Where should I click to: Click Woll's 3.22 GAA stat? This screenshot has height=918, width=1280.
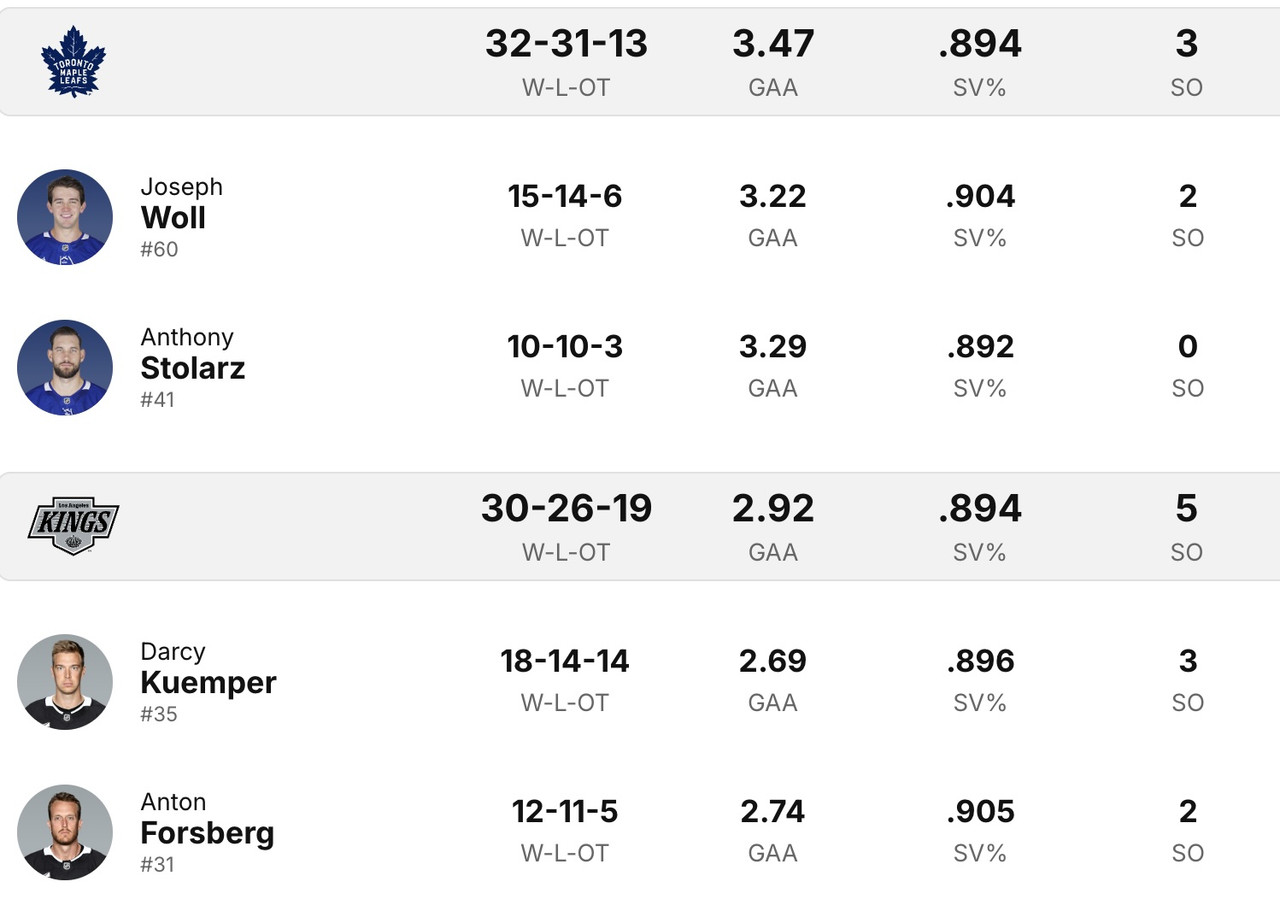772,197
